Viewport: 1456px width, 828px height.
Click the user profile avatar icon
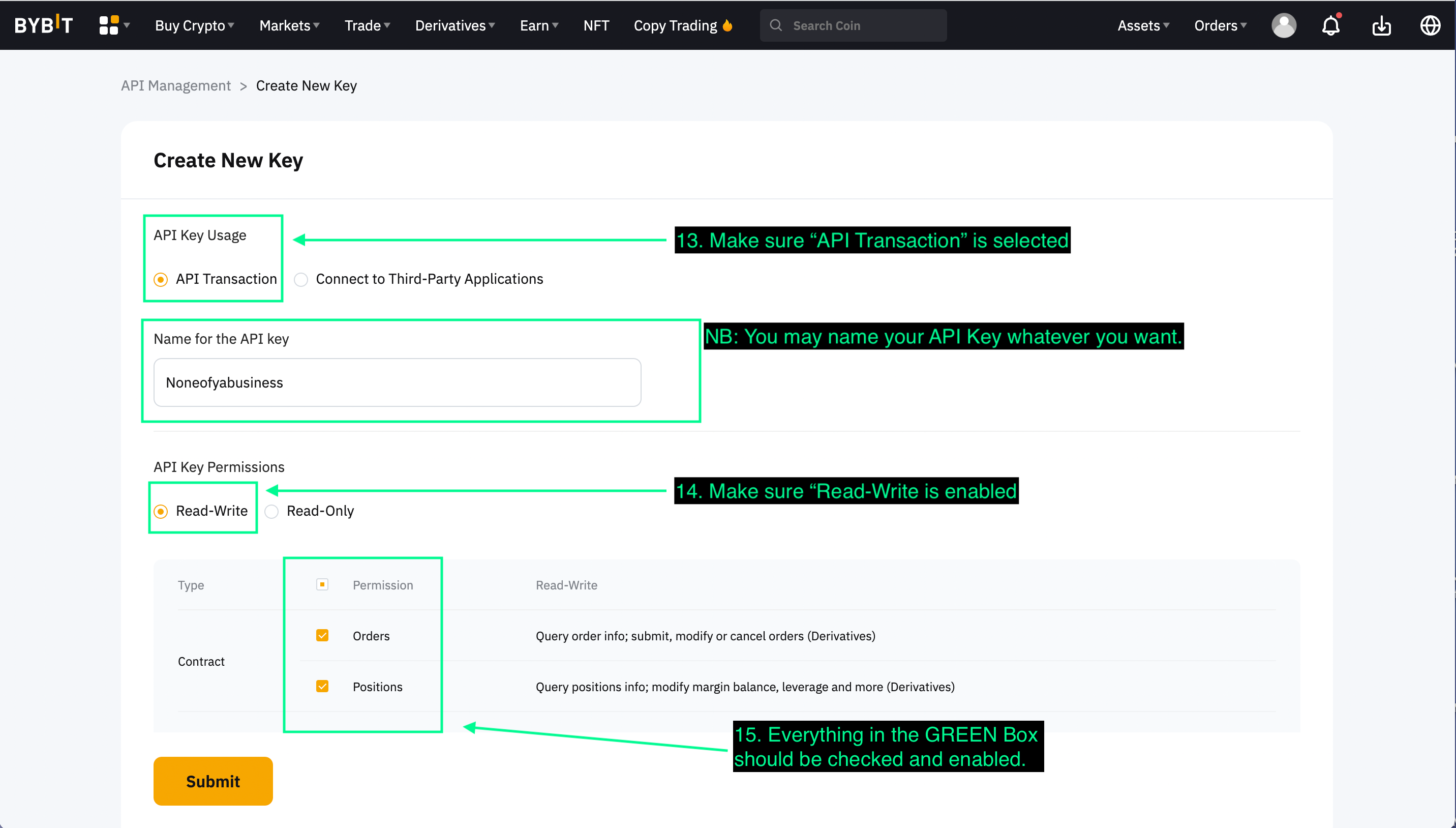point(1283,25)
